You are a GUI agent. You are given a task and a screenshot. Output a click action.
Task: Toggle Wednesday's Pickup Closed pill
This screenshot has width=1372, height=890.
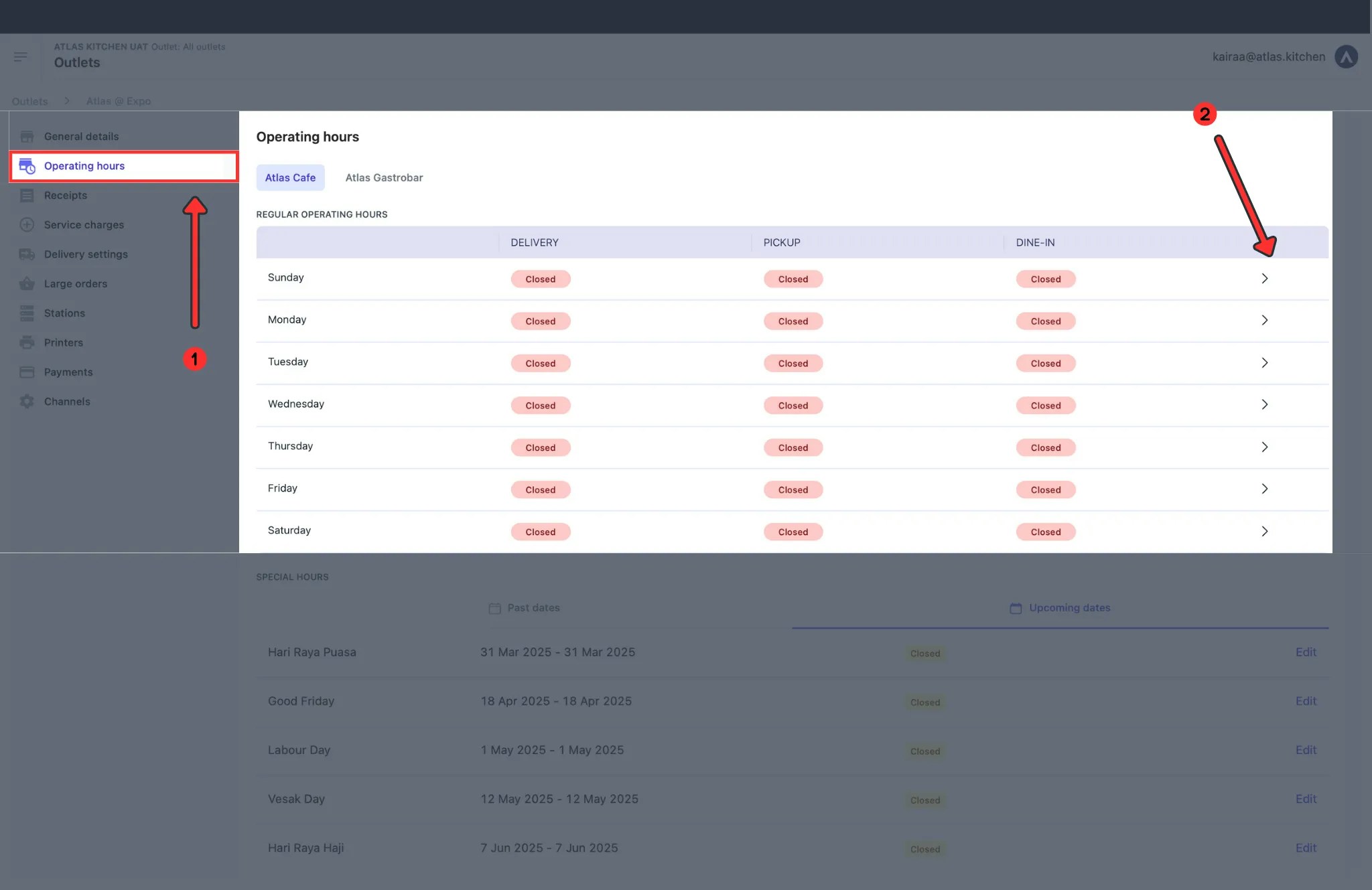(793, 405)
